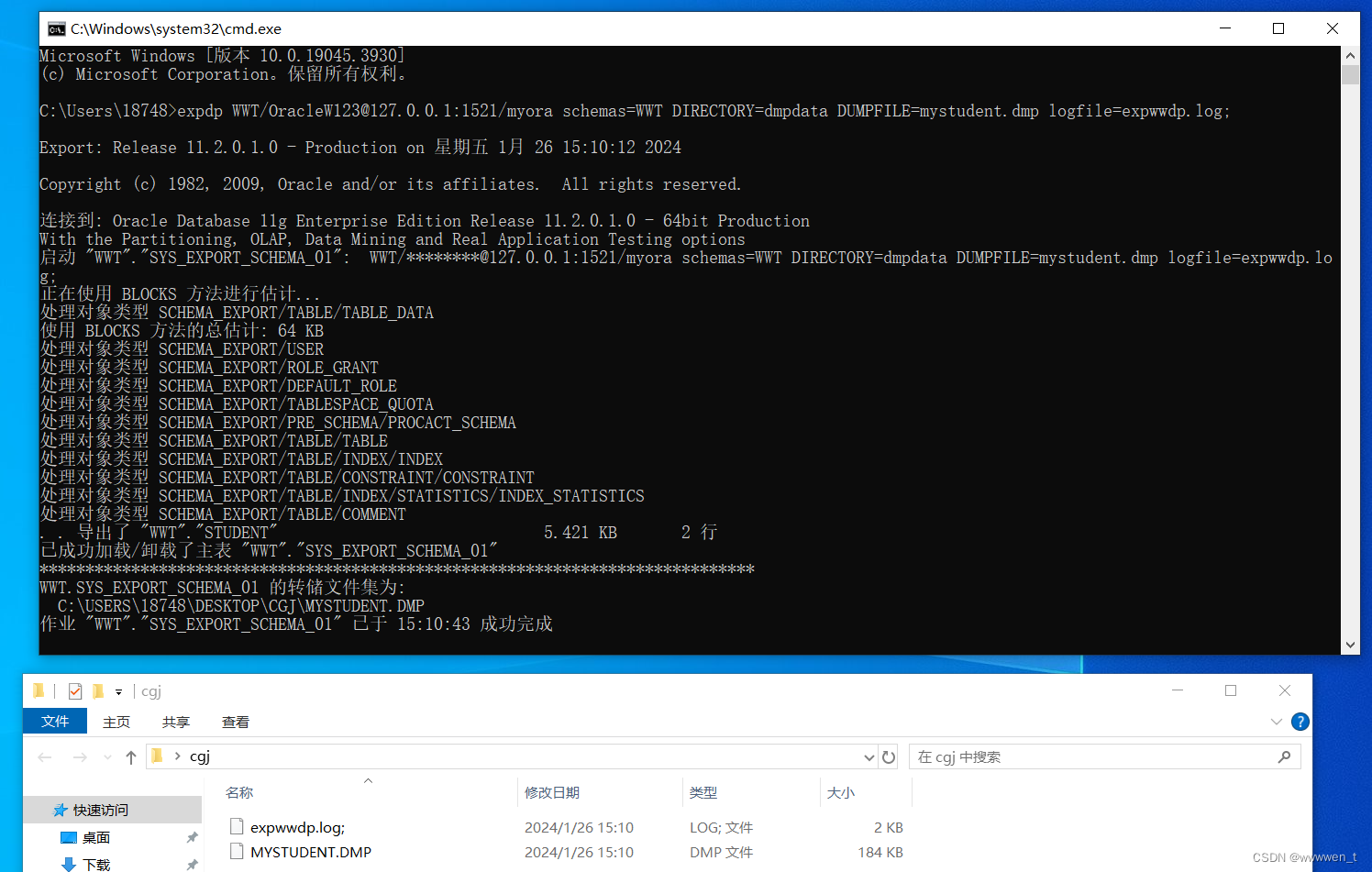Go forward with the Explorer forward arrow
Image resolution: width=1372 pixels, height=872 pixels.
pos(80,757)
